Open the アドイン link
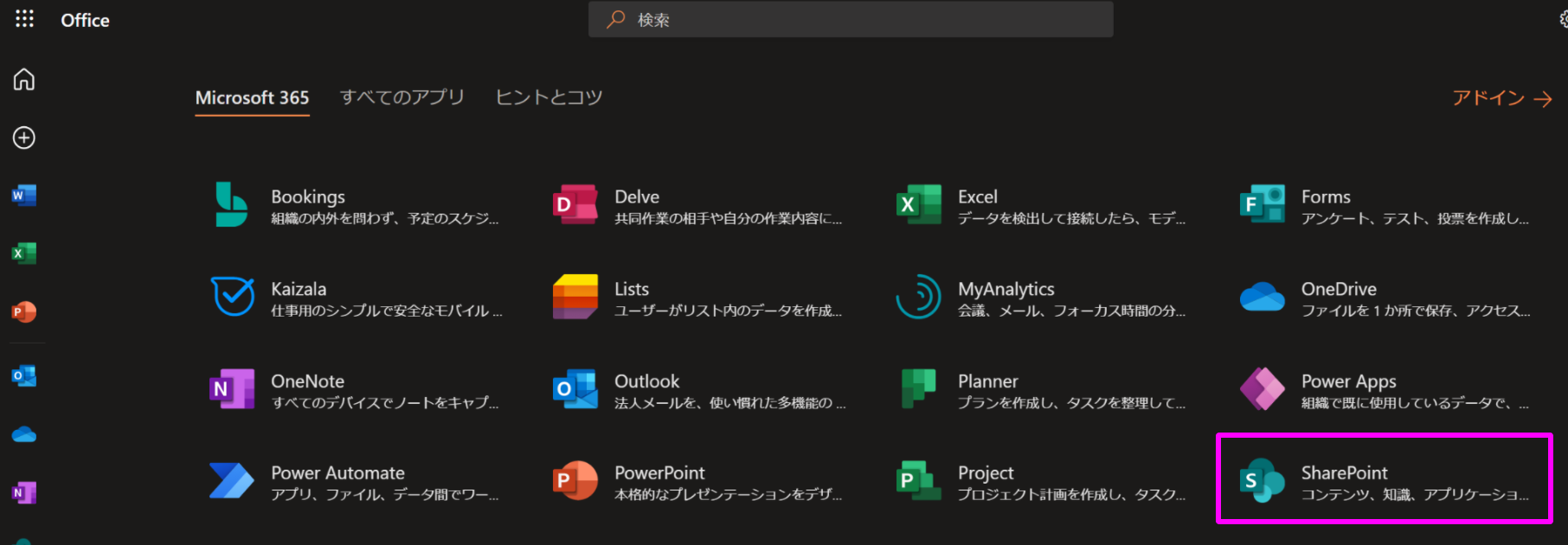Viewport: 1568px width, 545px height. [x=1502, y=99]
